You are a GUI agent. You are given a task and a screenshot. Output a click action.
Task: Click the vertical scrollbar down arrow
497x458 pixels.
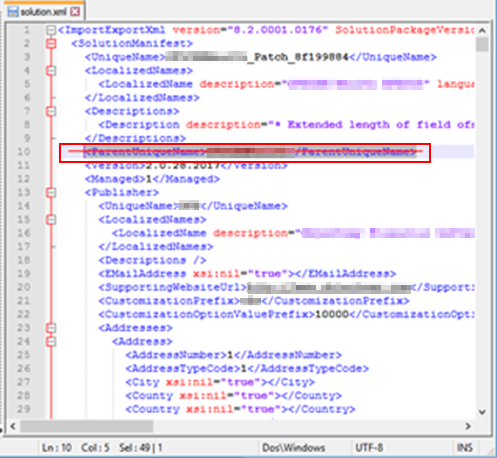482,412
